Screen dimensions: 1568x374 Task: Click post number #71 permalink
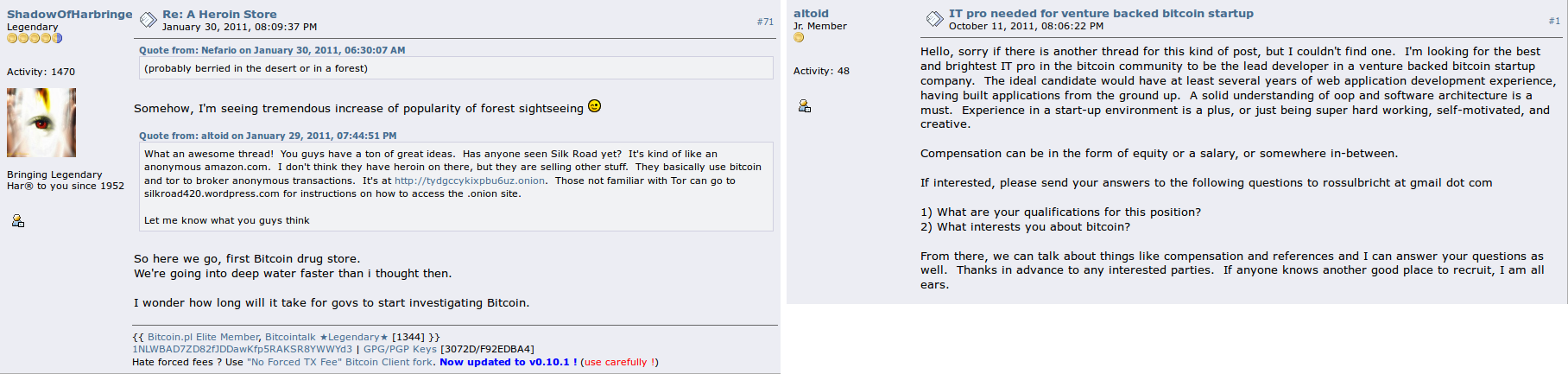pos(765,22)
